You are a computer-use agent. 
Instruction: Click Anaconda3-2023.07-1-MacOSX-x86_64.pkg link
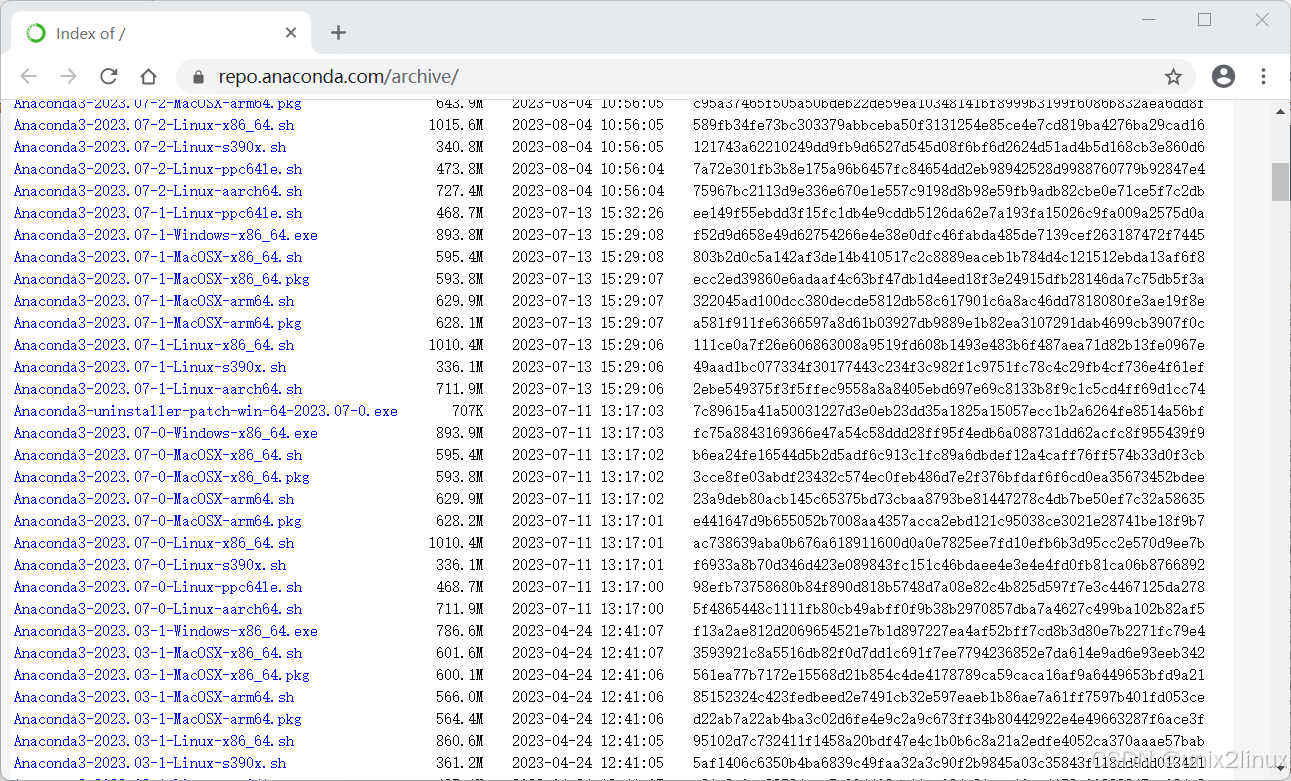tap(162, 279)
